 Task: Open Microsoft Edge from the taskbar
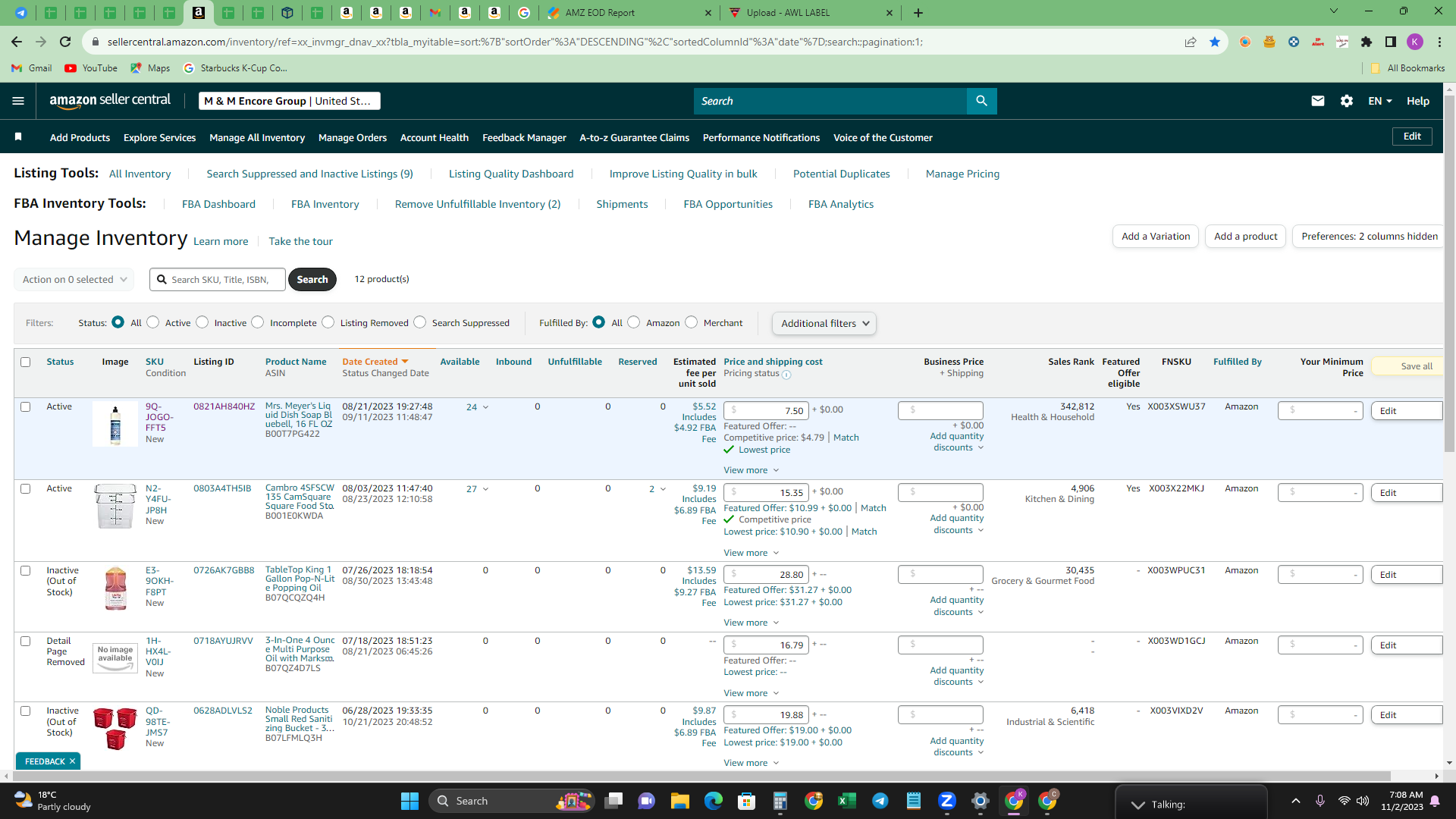tap(714, 801)
